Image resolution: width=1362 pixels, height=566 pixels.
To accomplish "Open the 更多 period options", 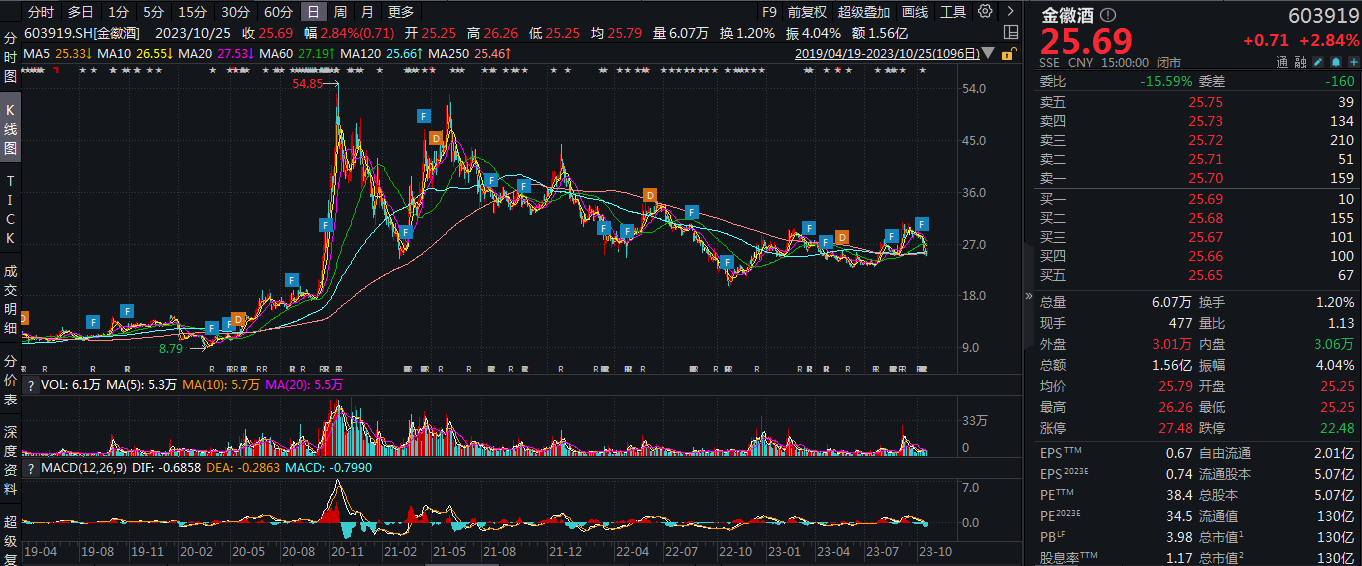I will click(401, 12).
